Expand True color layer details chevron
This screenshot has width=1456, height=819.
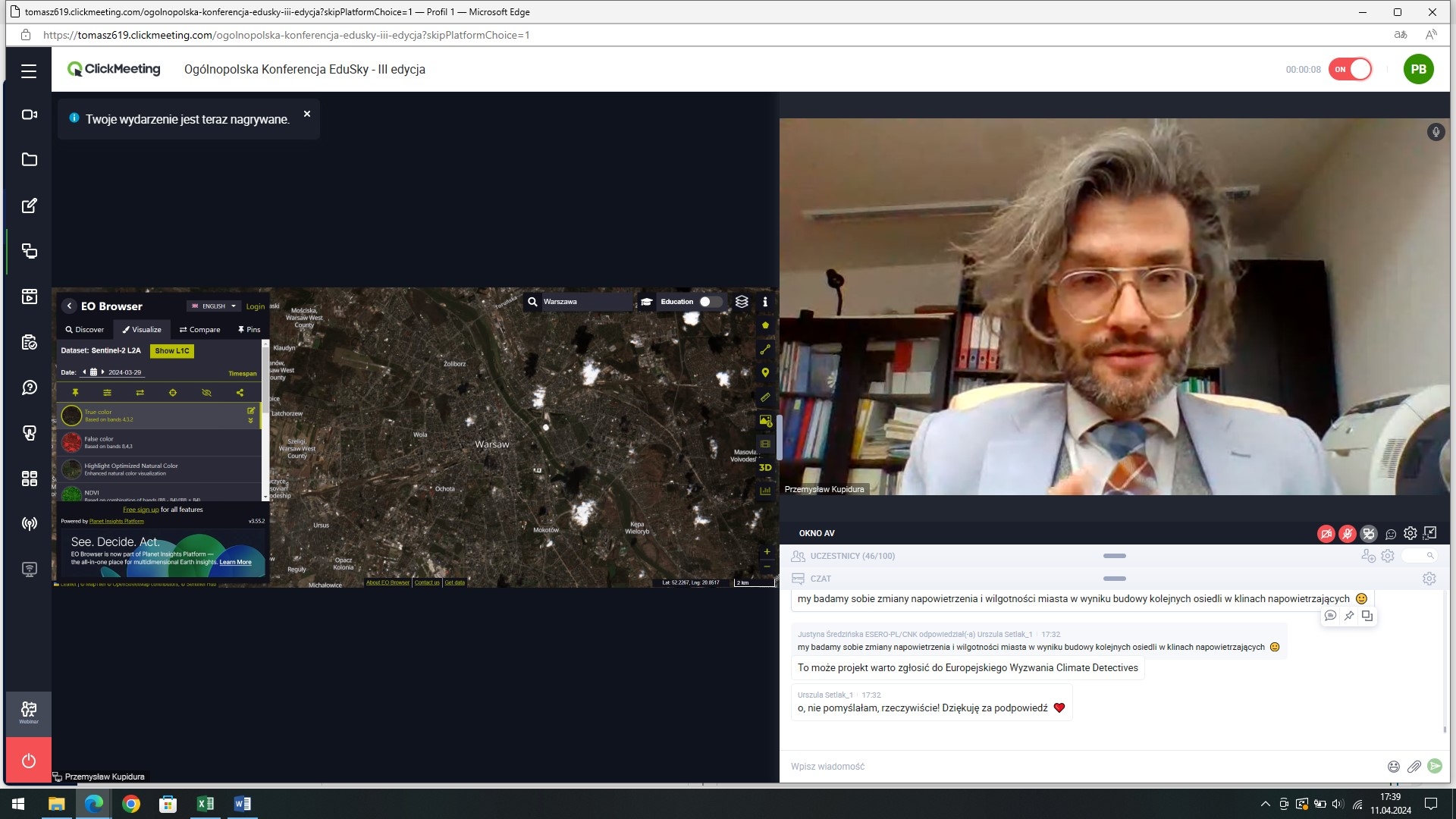click(x=251, y=421)
